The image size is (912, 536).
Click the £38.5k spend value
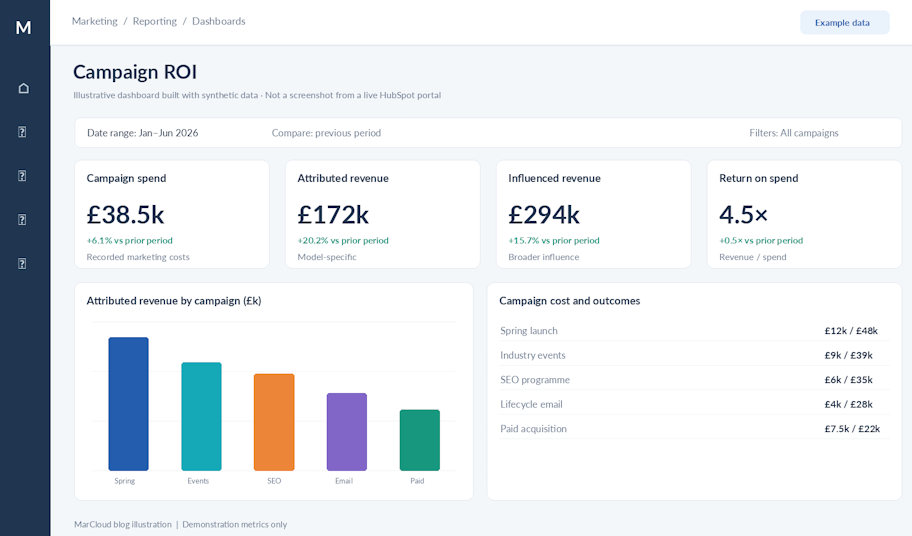125,215
